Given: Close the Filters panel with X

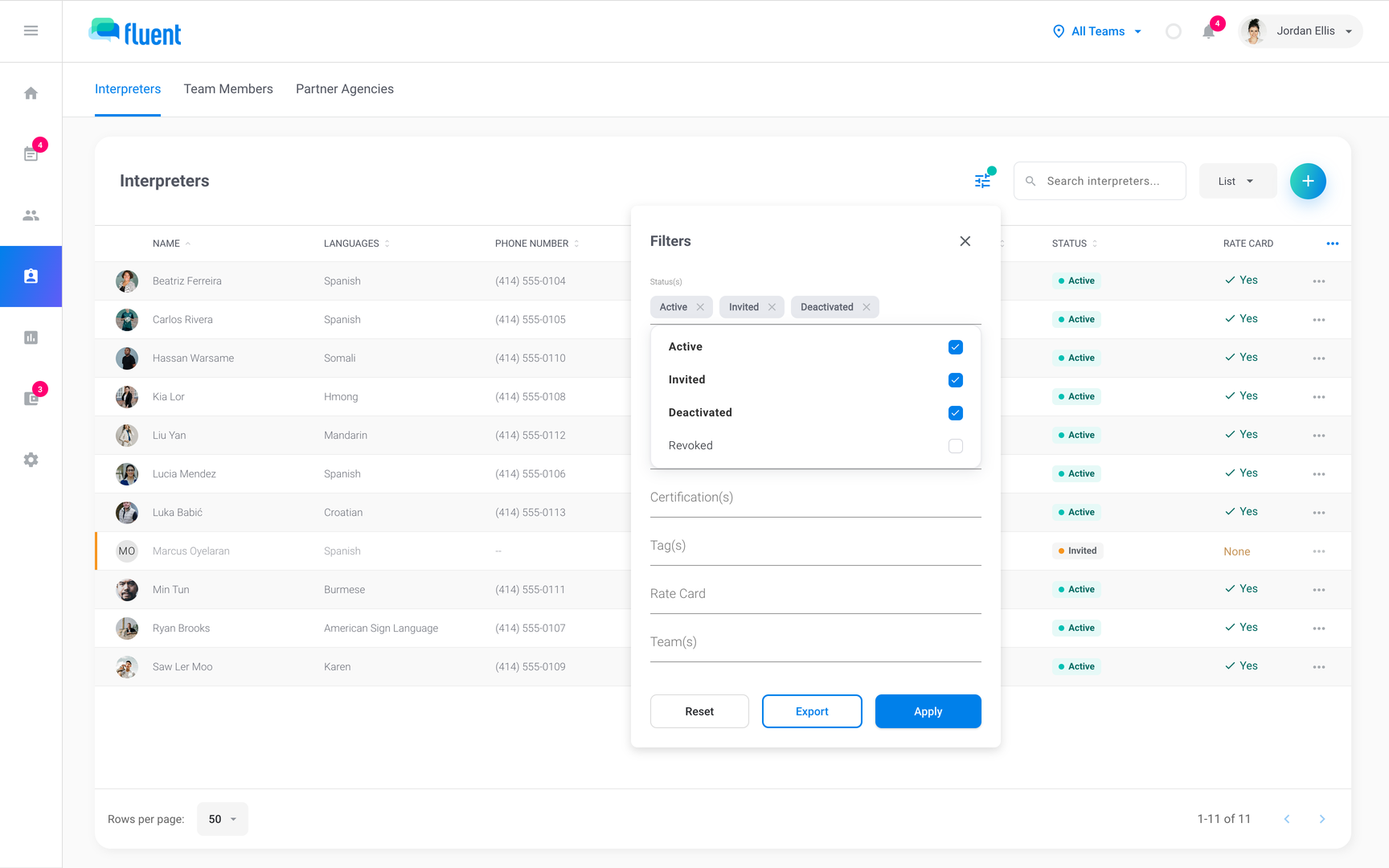Looking at the screenshot, I should (x=965, y=241).
